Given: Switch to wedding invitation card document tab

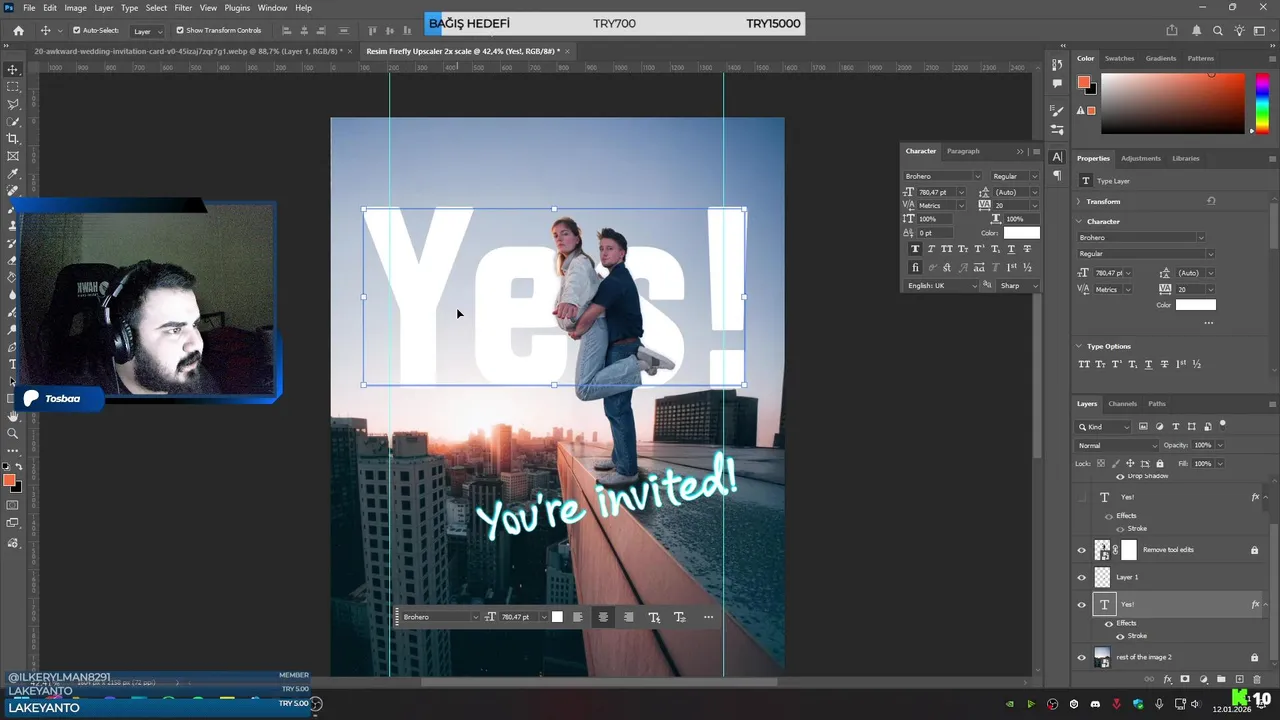Looking at the screenshot, I should click(188, 51).
